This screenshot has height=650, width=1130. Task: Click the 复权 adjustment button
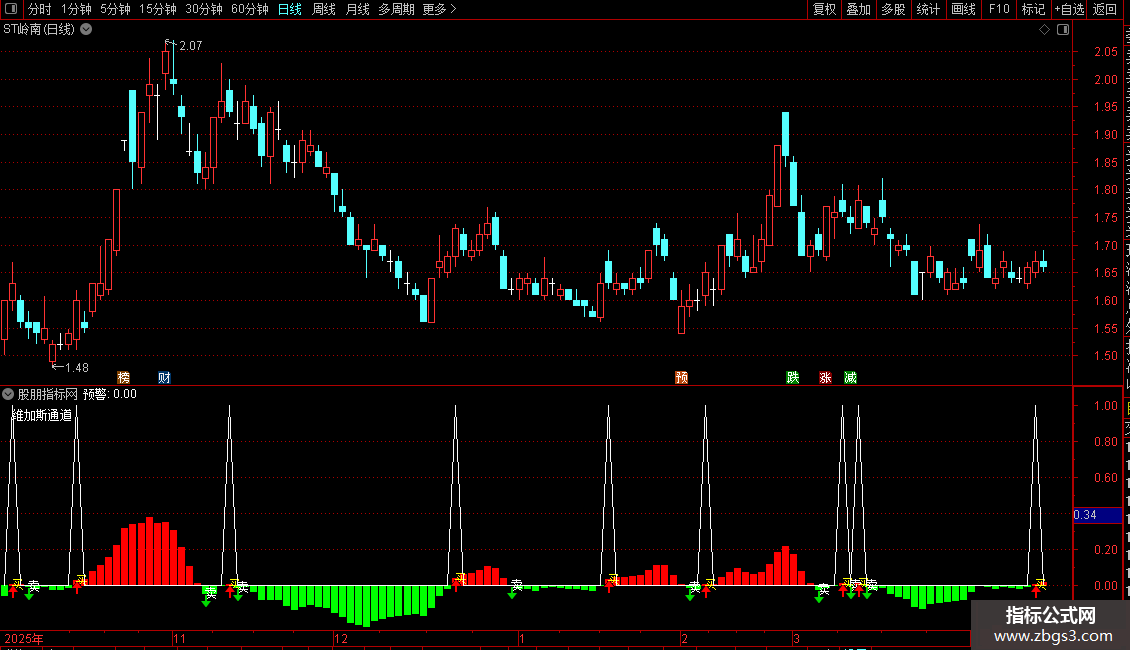[824, 9]
